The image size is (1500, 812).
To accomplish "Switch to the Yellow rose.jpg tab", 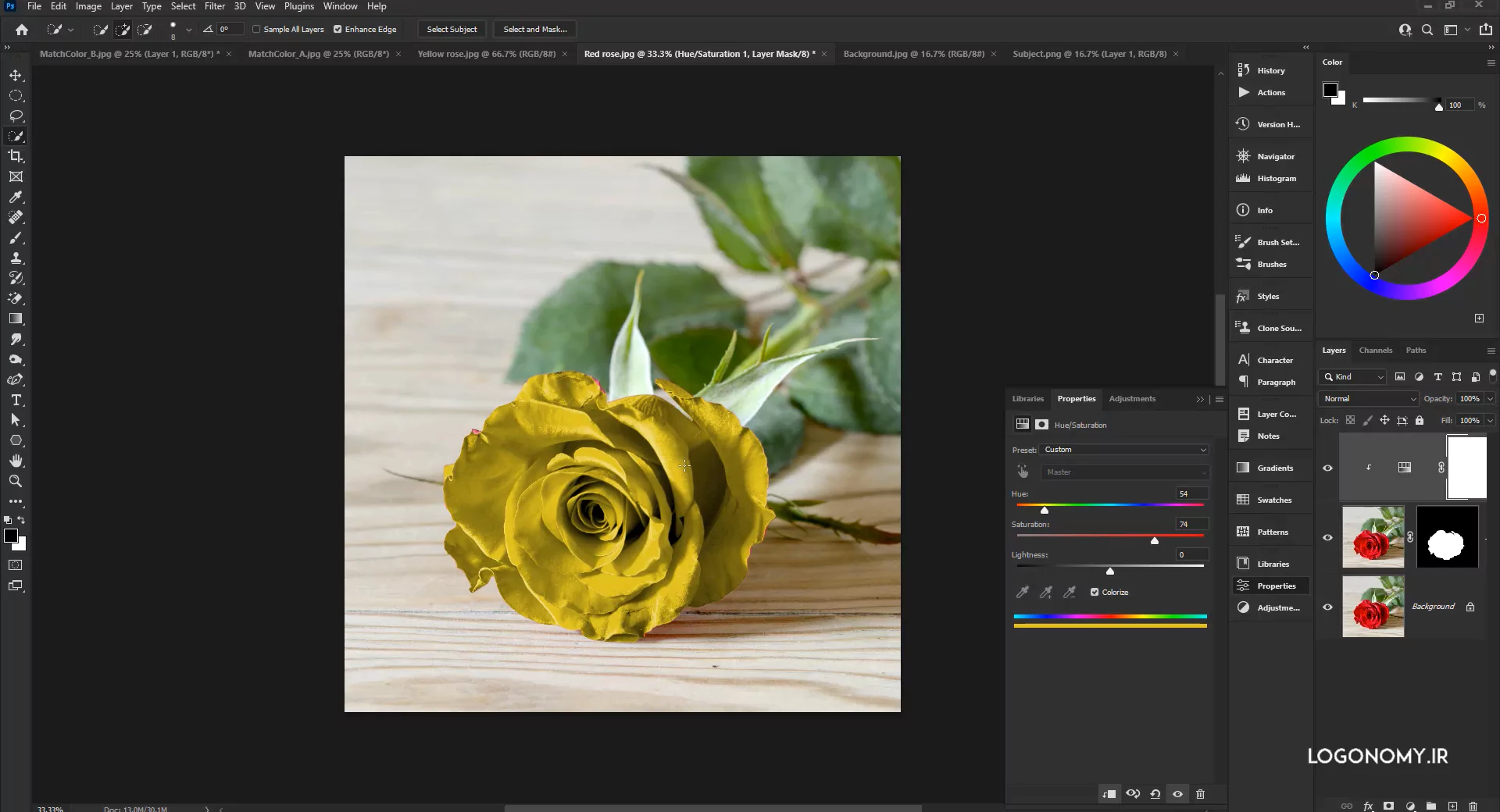I will (x=486, y=54).
